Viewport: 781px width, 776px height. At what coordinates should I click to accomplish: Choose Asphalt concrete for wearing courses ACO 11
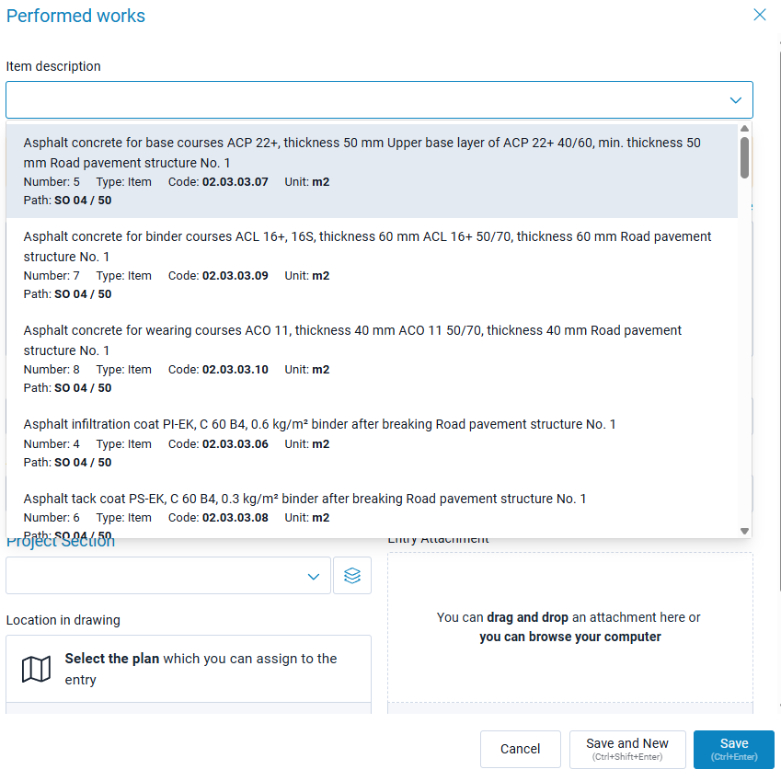372,359
